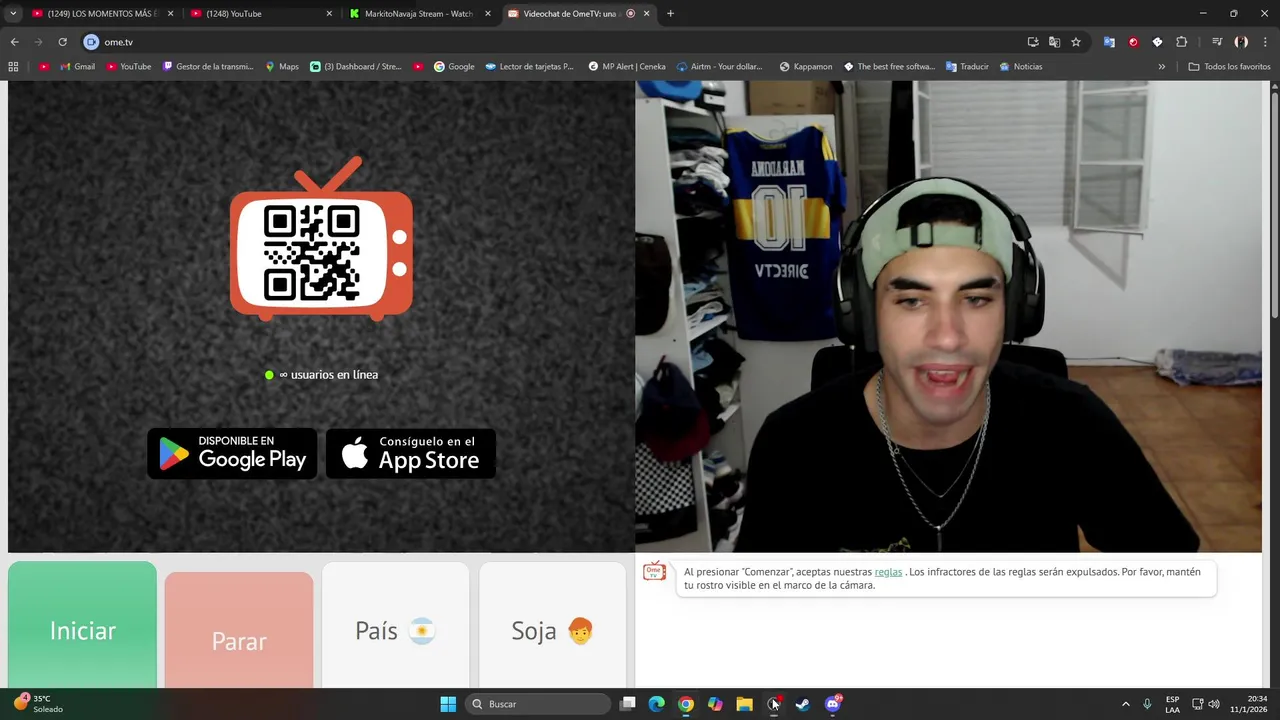
Task: Open the YouTube bookmark
Action: pos(128,67)
